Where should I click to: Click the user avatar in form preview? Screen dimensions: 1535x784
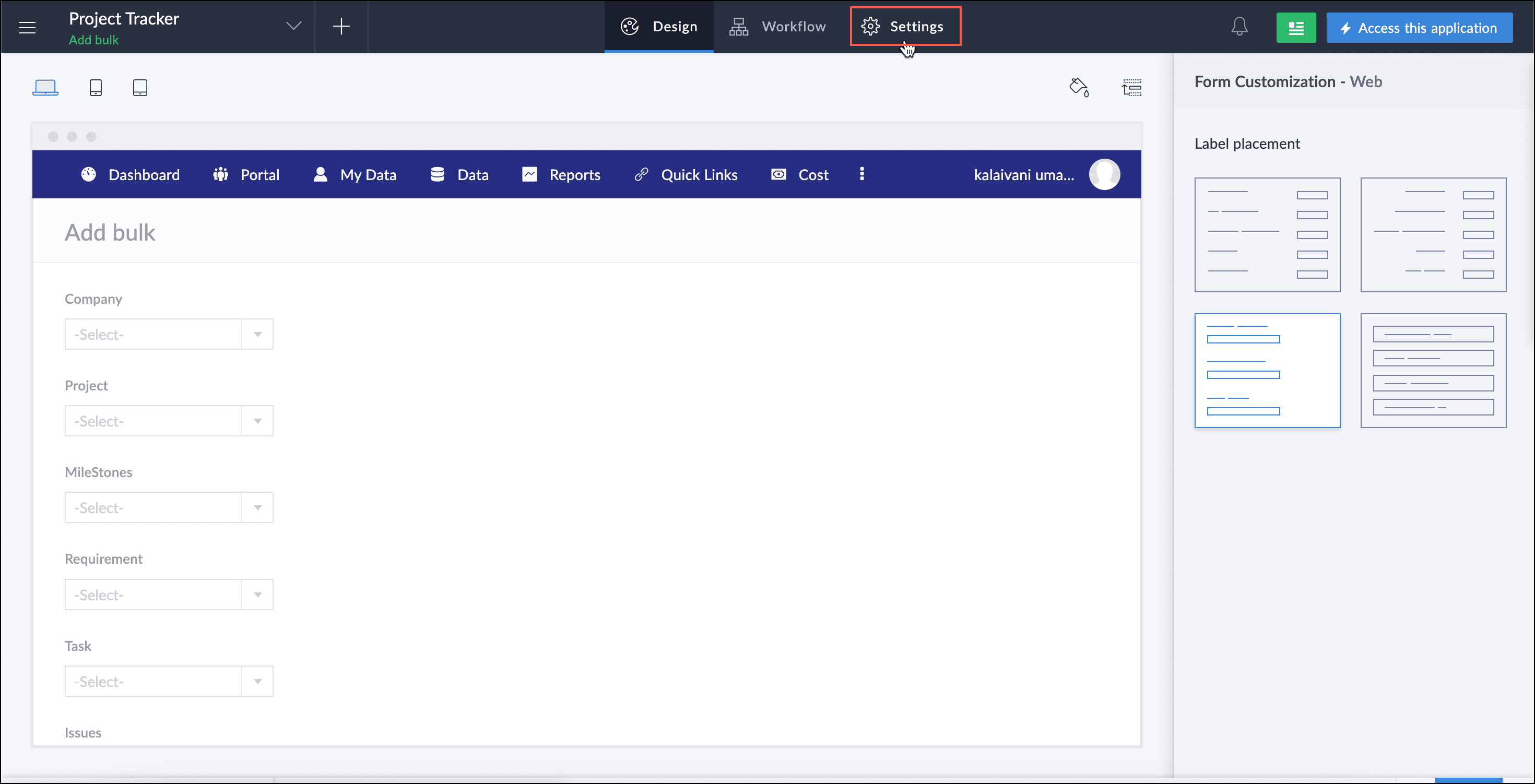[1104, 174]
